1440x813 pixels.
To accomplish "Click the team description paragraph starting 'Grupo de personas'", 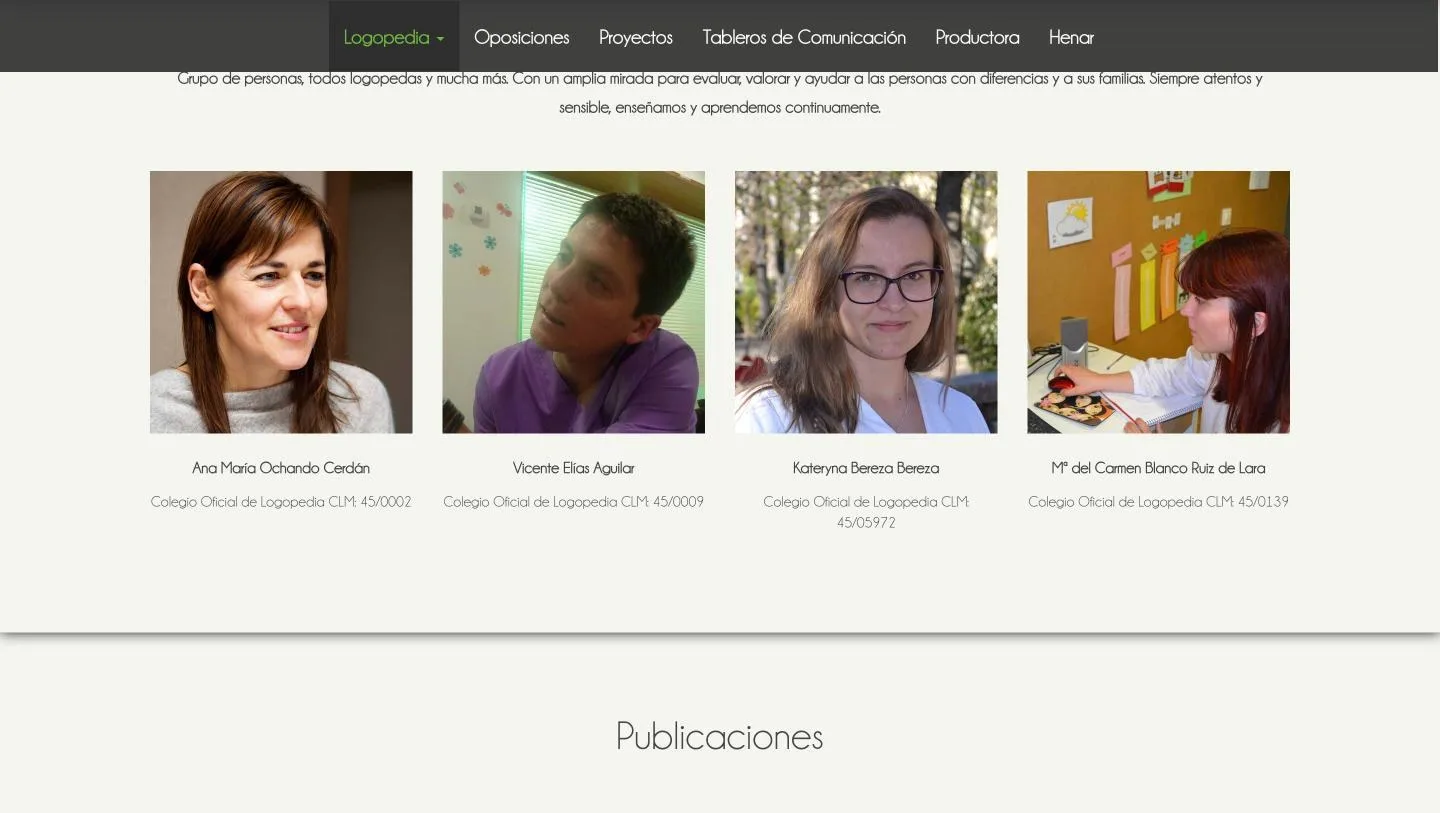I will [x=720, y=93].
